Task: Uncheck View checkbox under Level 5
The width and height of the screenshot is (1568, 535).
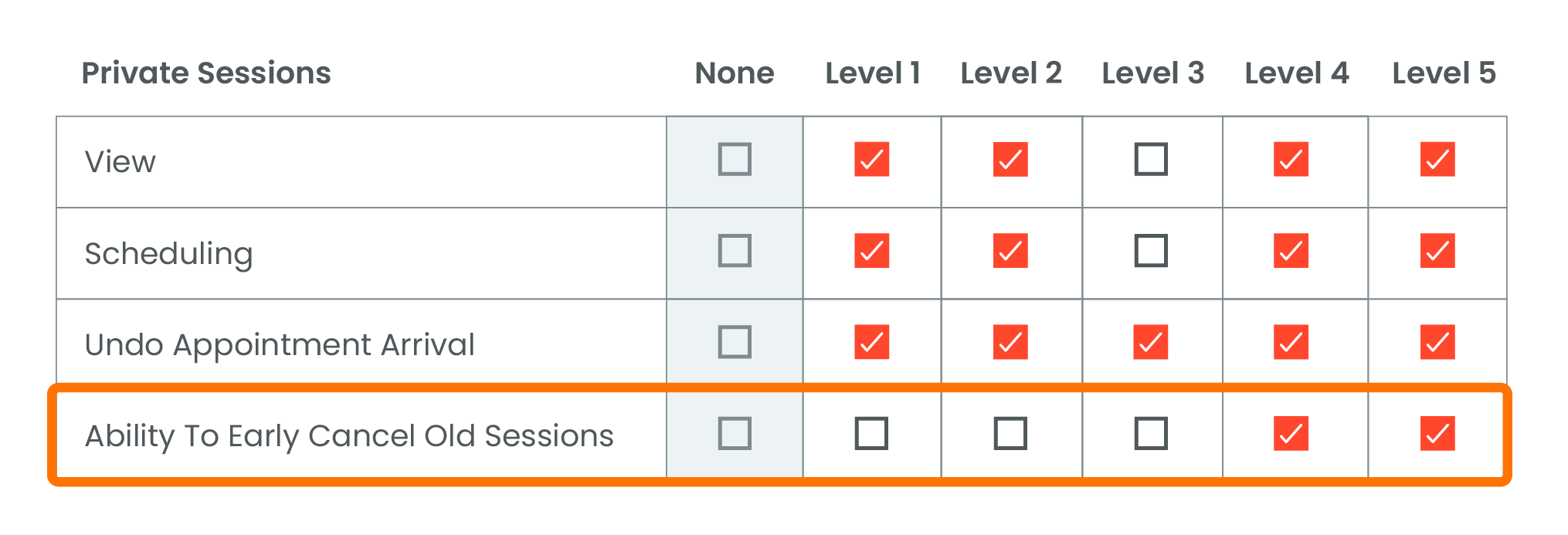Action: point(1437,160)
